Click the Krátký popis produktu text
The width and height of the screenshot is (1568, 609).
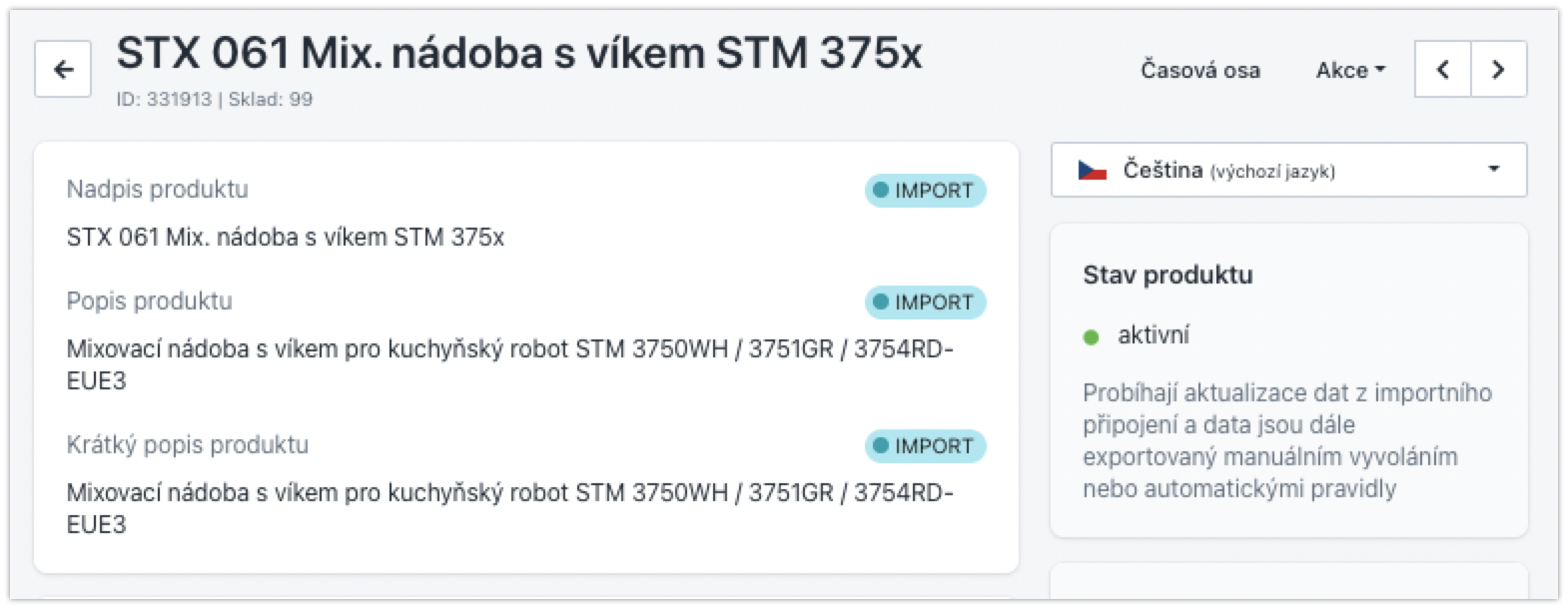[509, 508]
